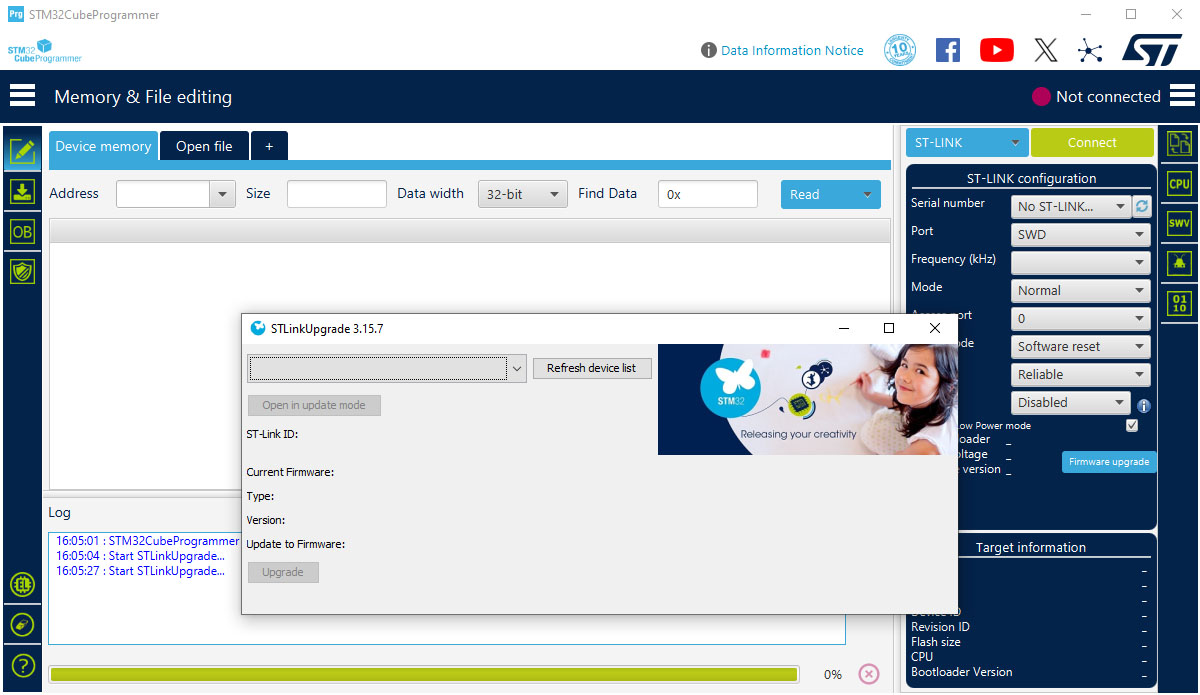Open ST X (Twitter) icon
1200x695 pixels.
(1046, 50)
